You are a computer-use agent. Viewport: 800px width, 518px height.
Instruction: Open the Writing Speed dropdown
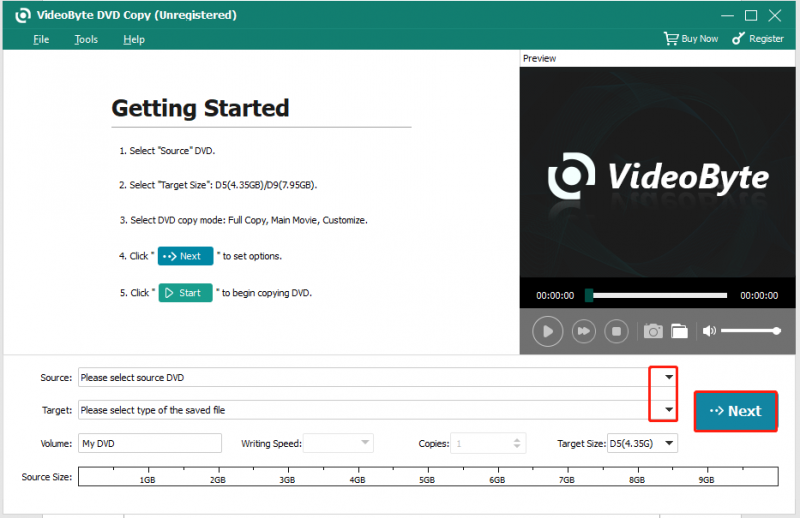coord(338,443)
